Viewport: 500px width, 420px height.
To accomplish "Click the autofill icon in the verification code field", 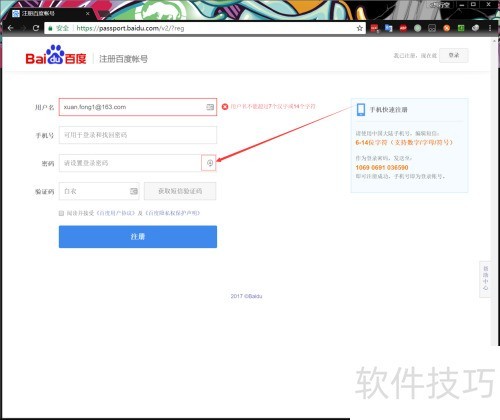I will pyautogui.click(x=134, y=191).
